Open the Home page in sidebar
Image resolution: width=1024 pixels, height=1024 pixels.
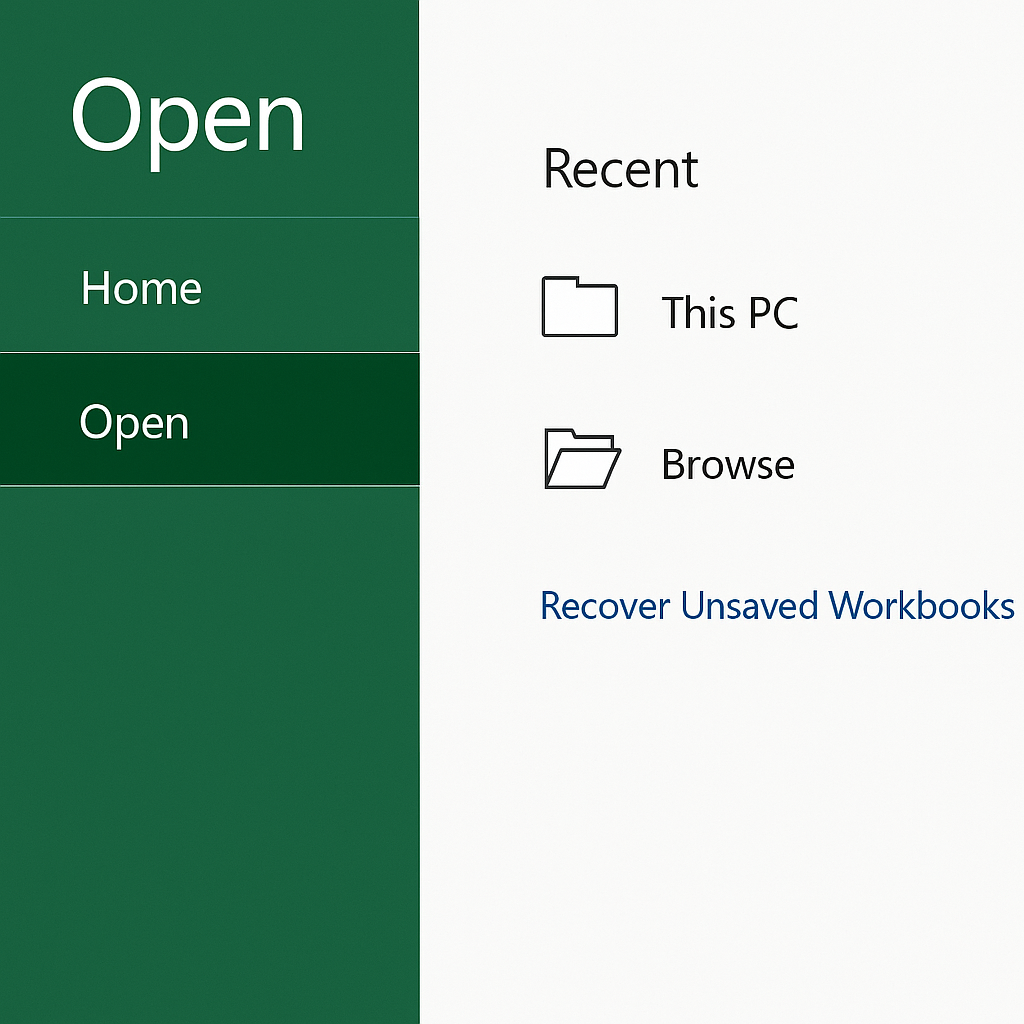coord(209,285)
